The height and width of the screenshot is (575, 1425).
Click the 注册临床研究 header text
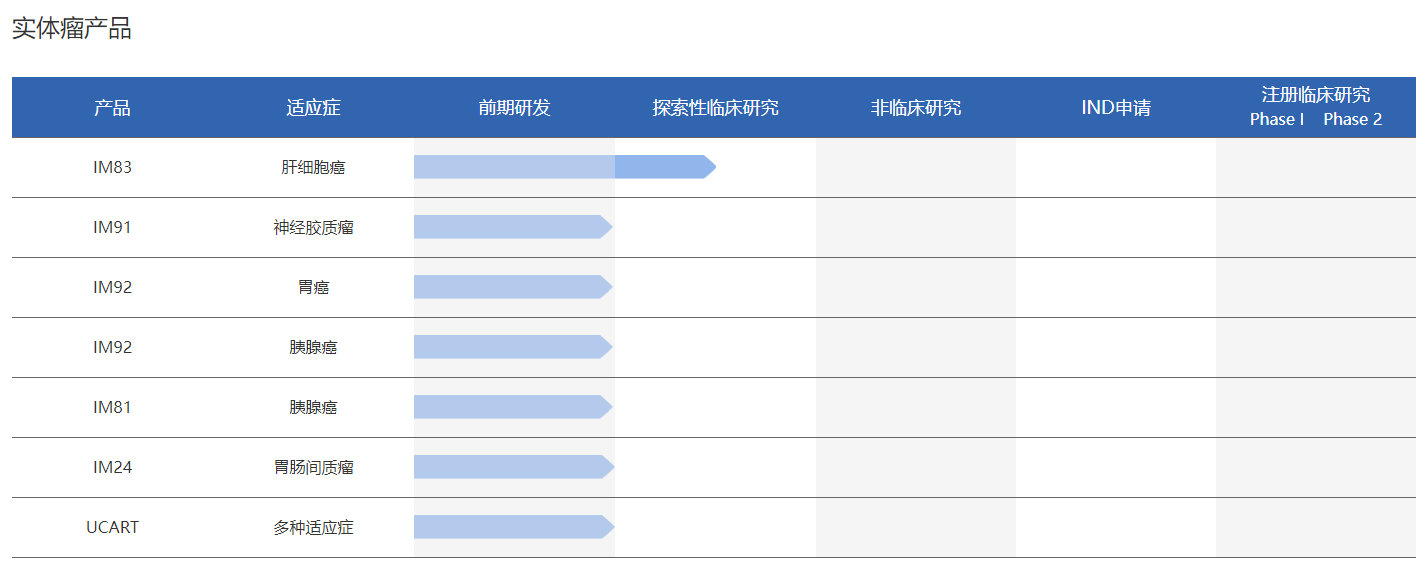1315,95
